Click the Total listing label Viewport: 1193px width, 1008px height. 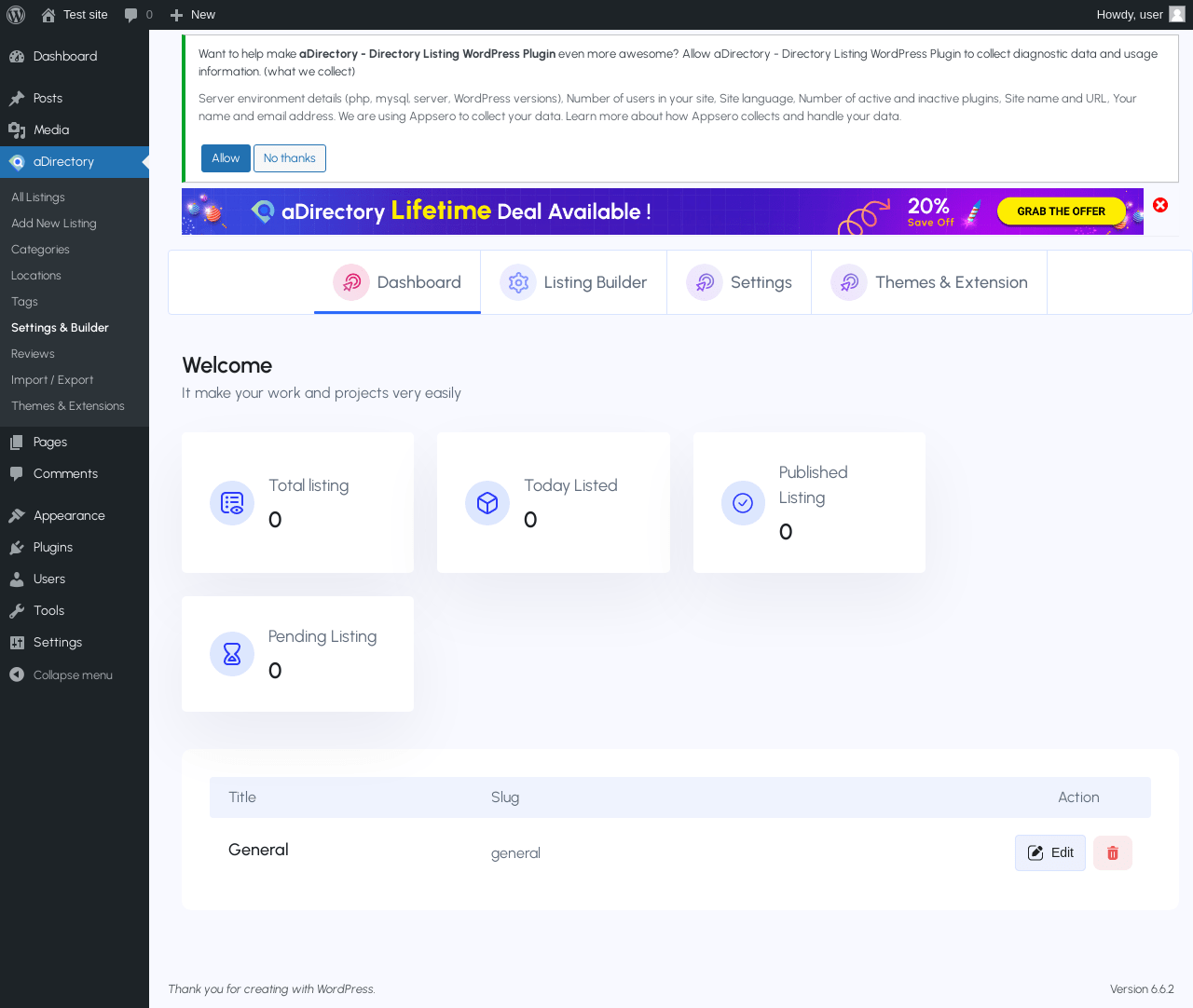point(309,485)
